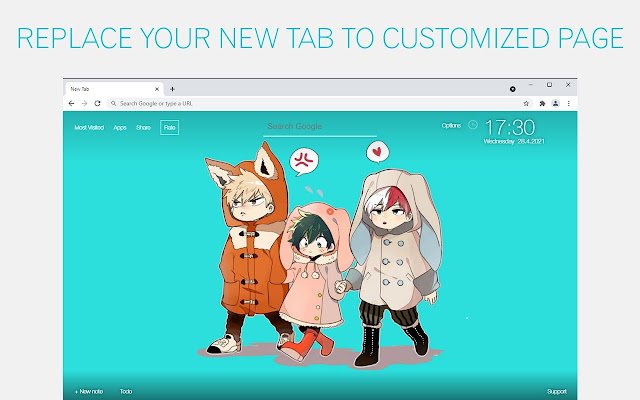Click the Wednesday 28.4.2021 date text
Image resolution: width=640 pixels, height=400 pixels.
point(514,142)
